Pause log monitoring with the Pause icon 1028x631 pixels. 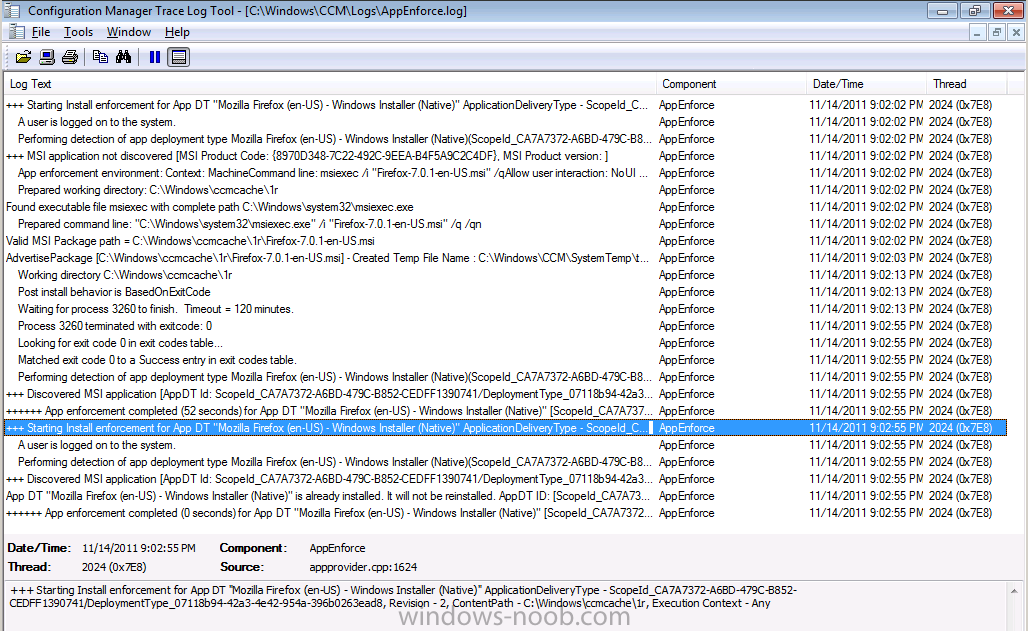point(155,57)
